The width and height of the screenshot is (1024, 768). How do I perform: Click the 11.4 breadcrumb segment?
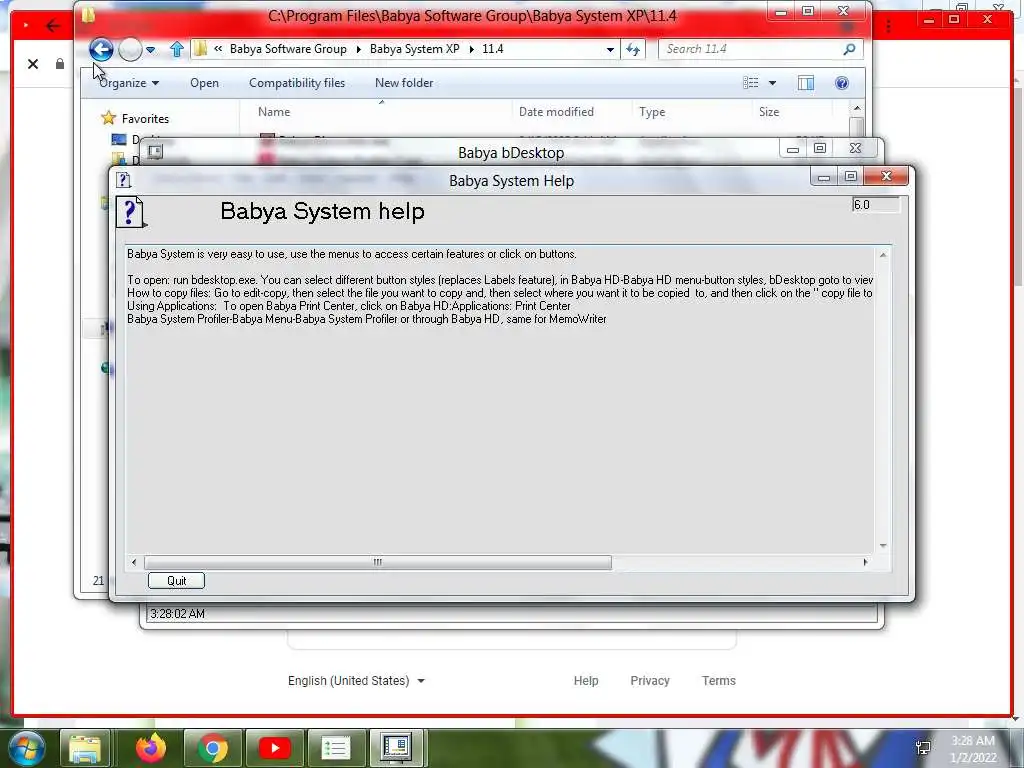(x=492, y=49)
